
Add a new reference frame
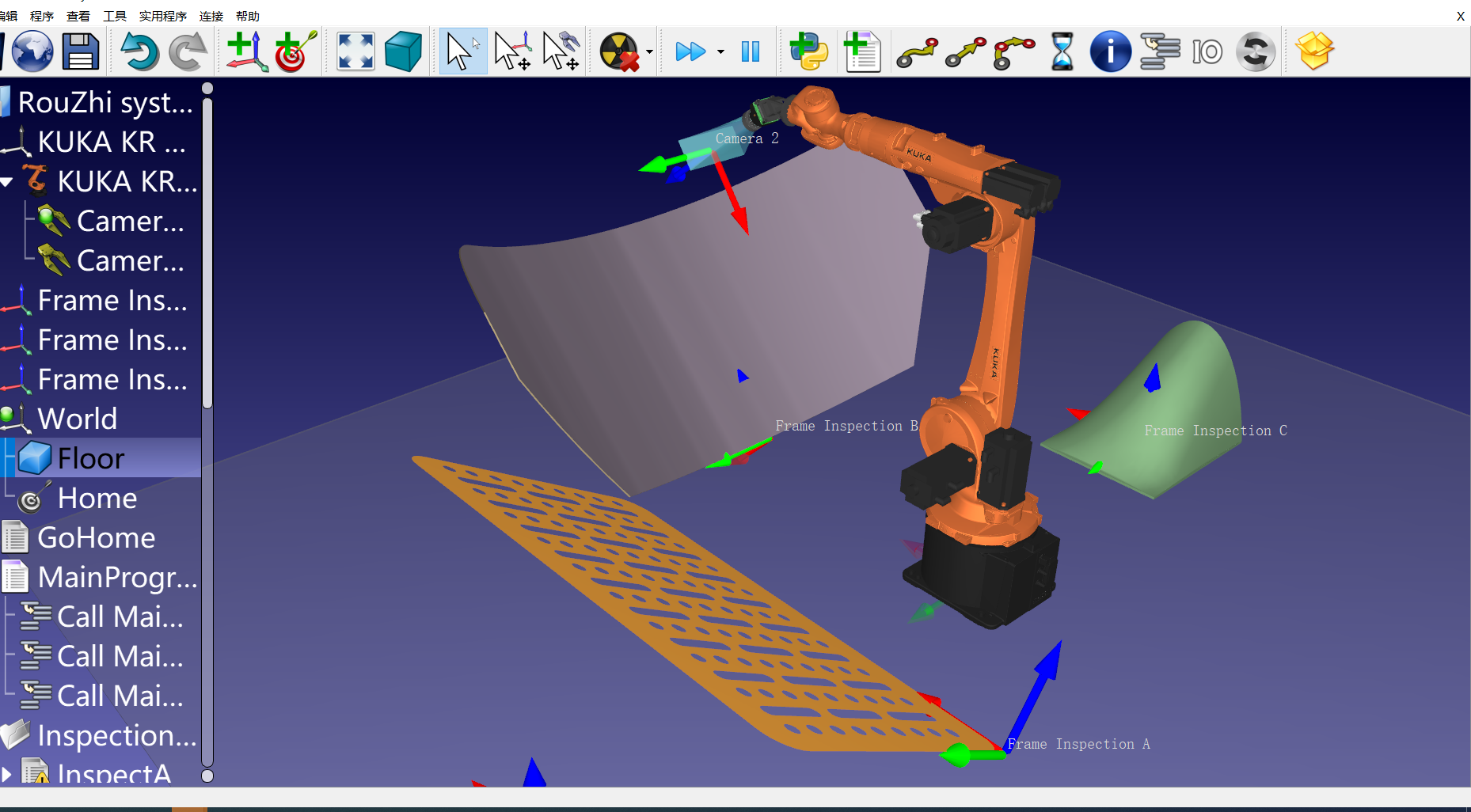click(x=246, y=51)
